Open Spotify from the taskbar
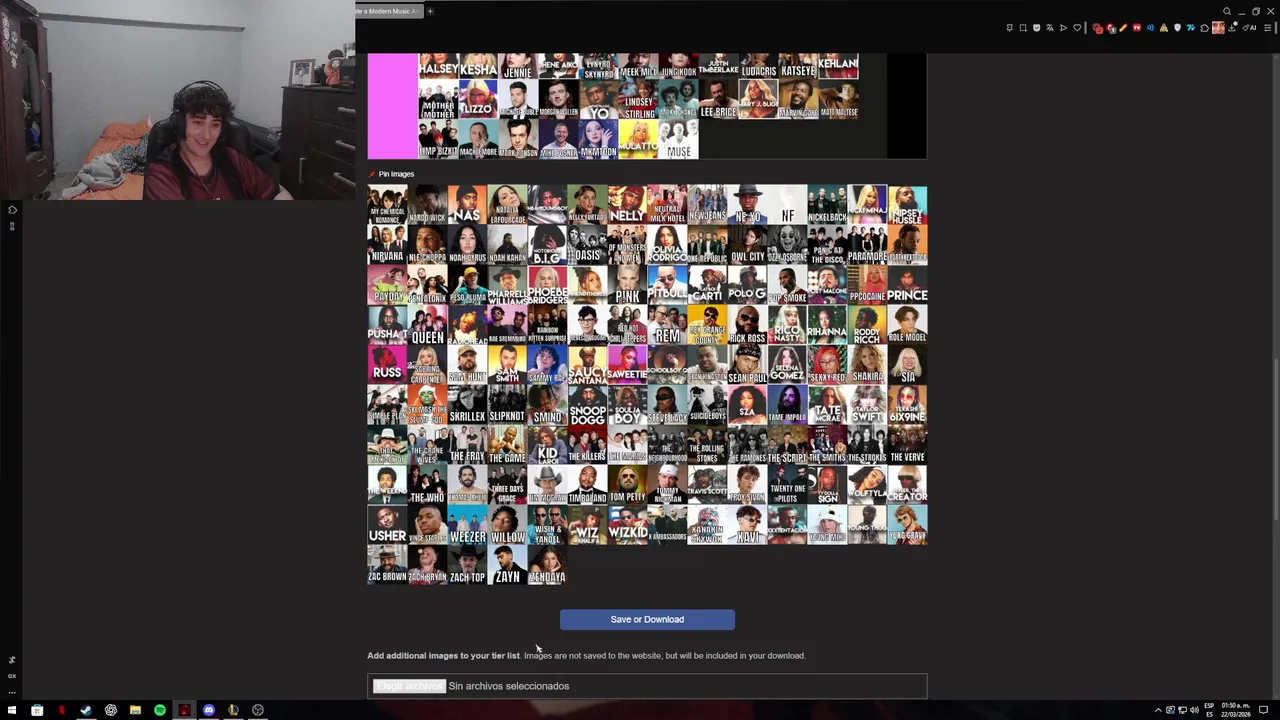This screenshot has width=1280, height=720. click(x=160, y=710)
